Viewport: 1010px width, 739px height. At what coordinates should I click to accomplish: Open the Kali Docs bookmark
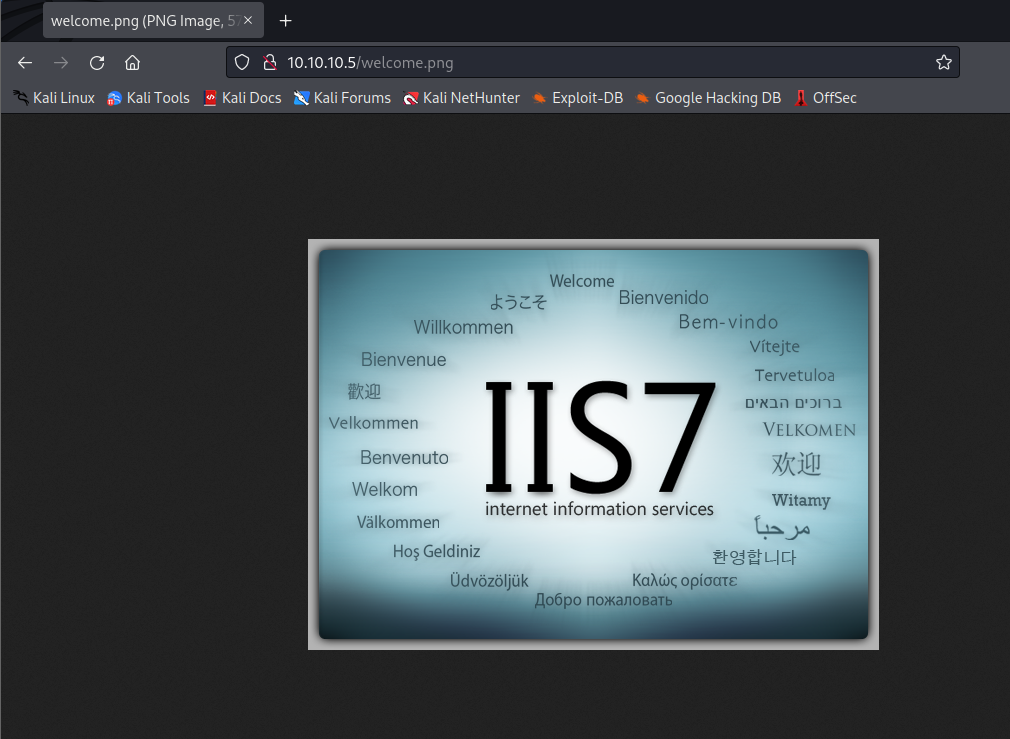[242, 98]
